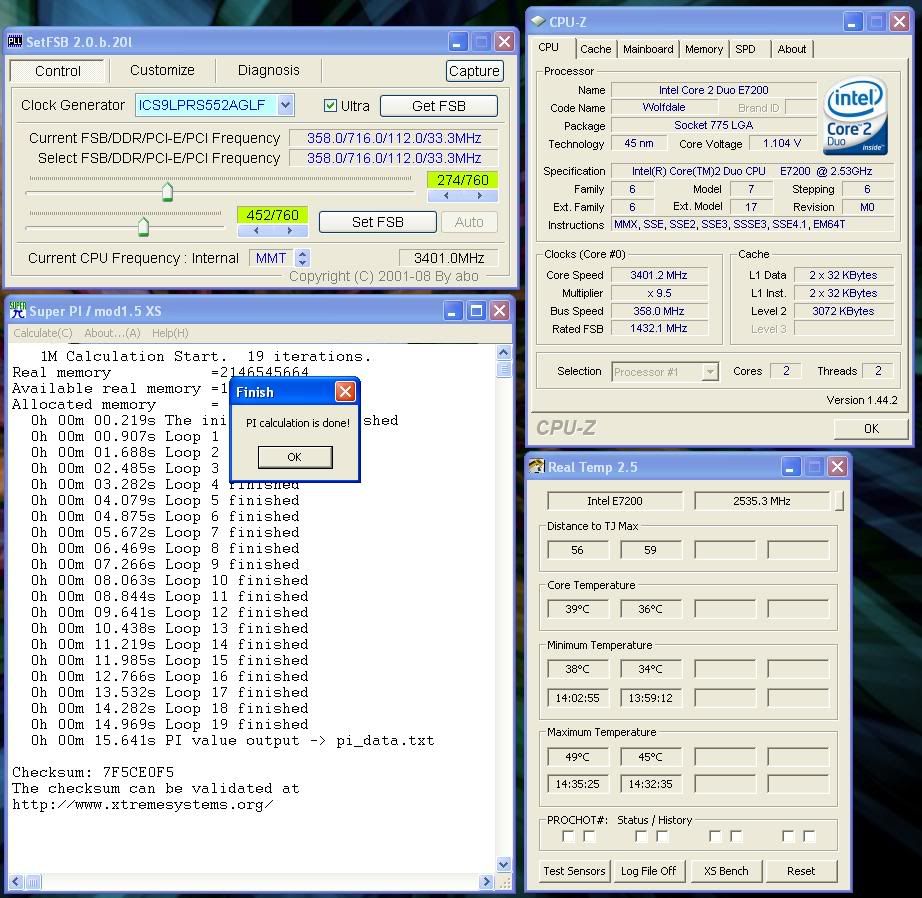The height and width of the screenshot is (898, 922).
Task: Open the About tab in CPU-Z
Action: (791, 49)
